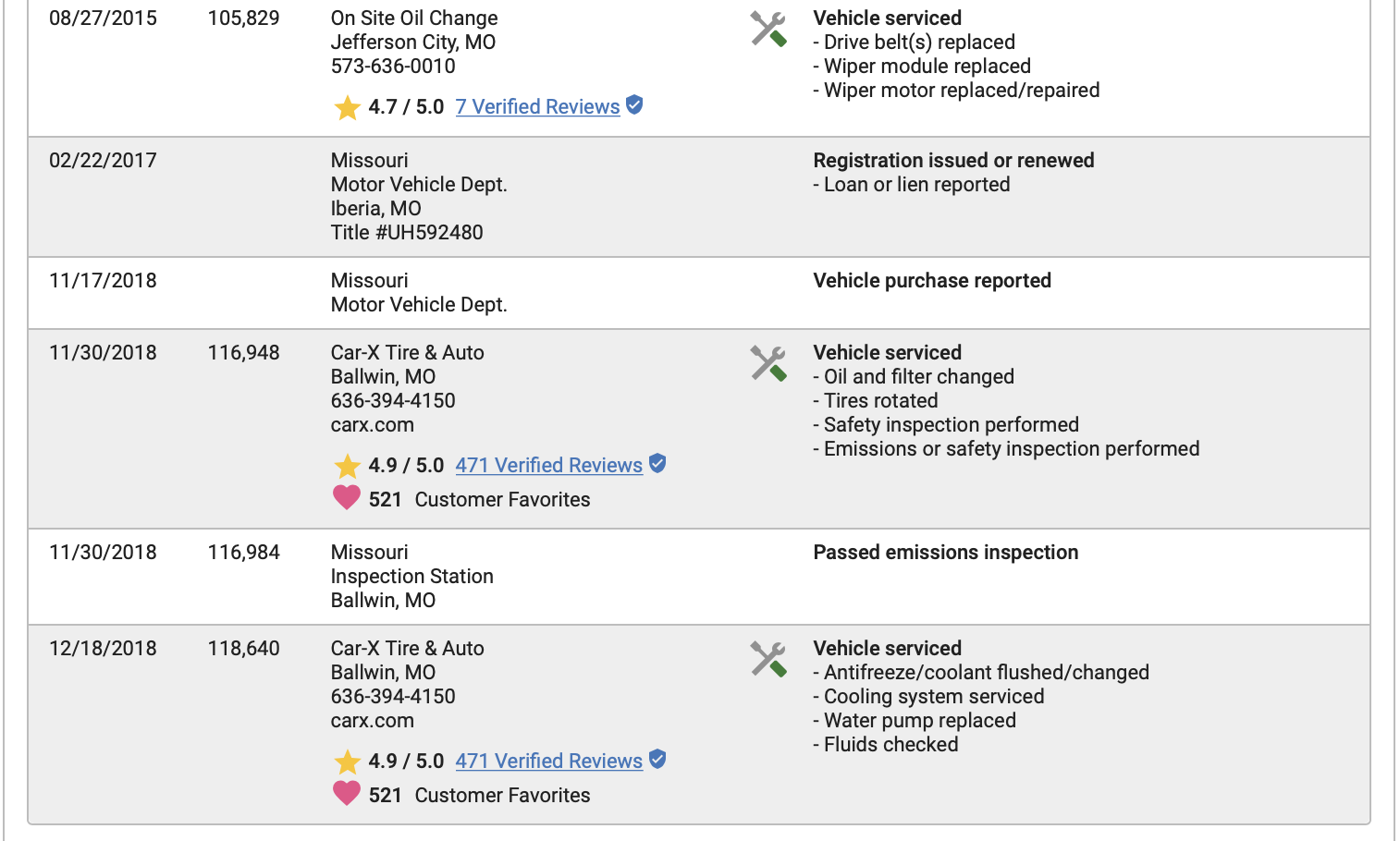Click wrench icon for 08/27/2015 service
1400x841 pixels.
(x=768, y=30)
